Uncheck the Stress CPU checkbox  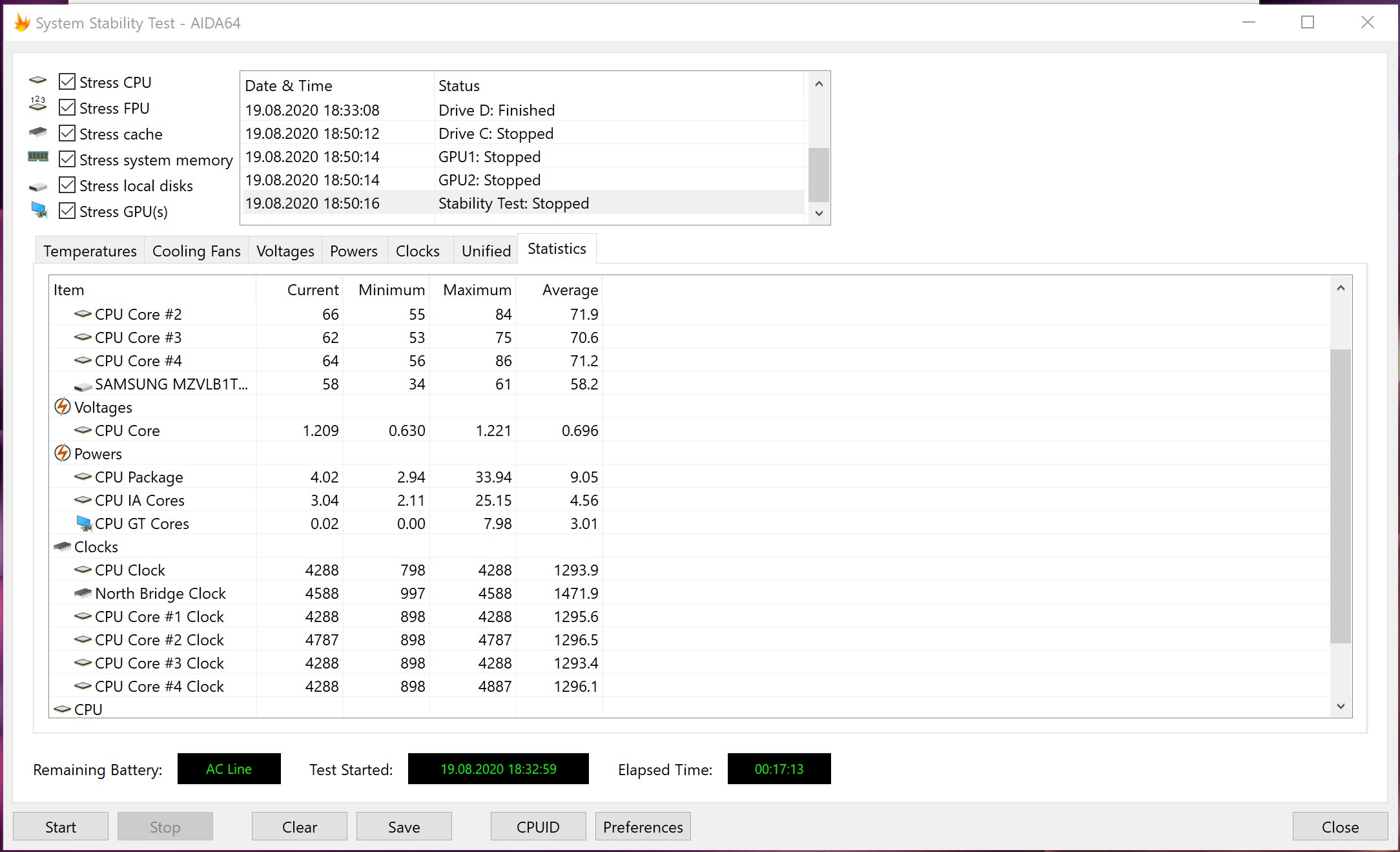click(x=67, y=82)
